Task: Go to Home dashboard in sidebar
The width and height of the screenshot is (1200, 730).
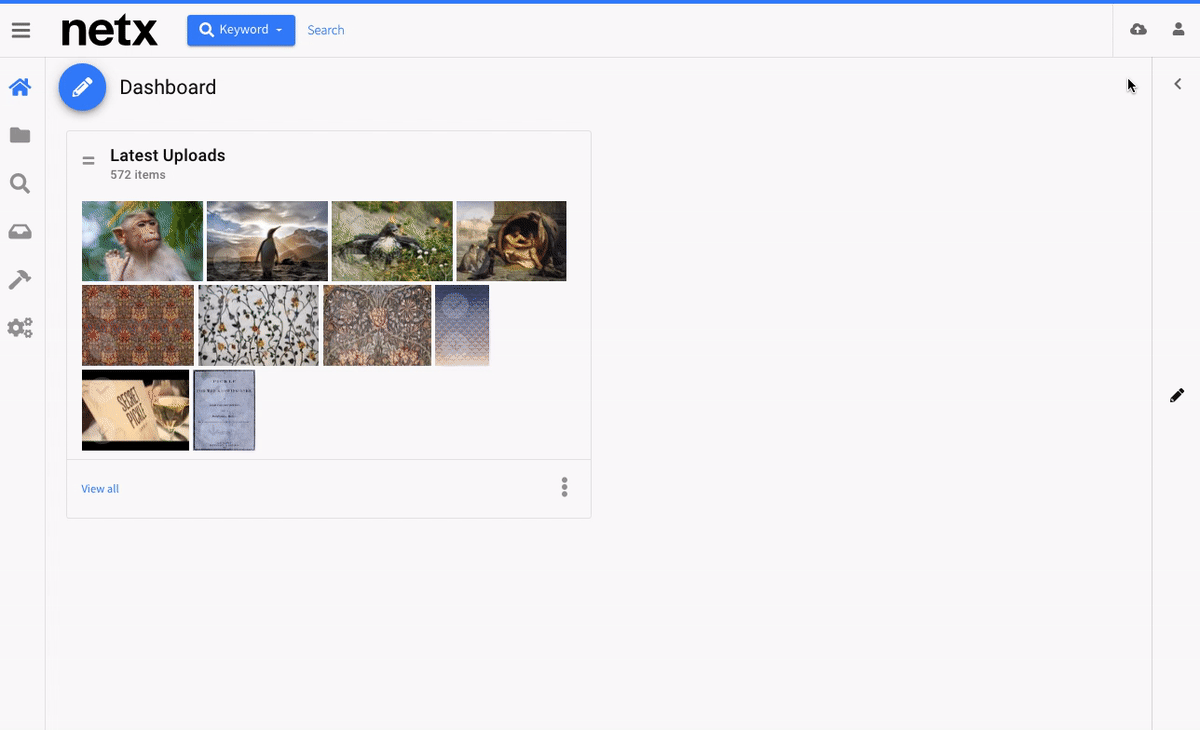Action: click(20, 88)
